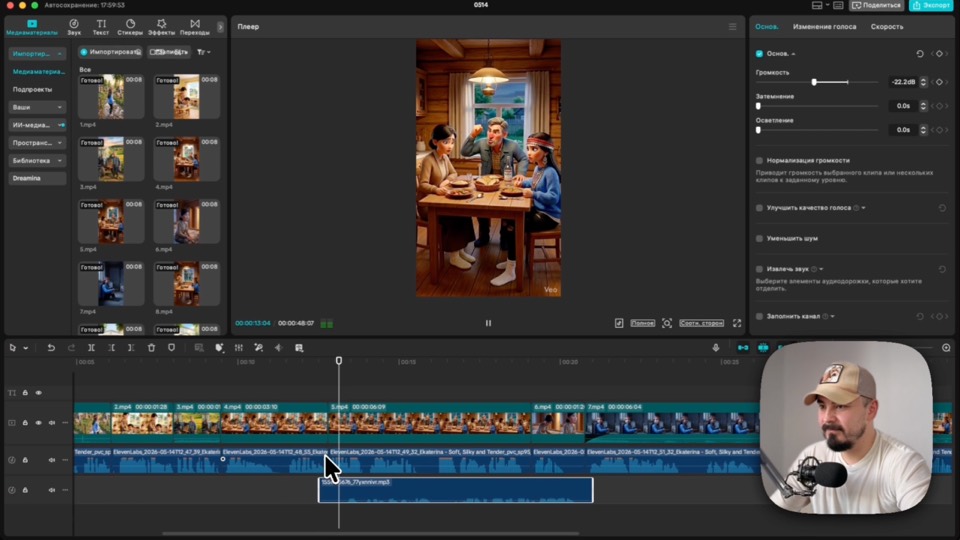Lock the first audio track
960x540 pixels.
tap(25, 460)
